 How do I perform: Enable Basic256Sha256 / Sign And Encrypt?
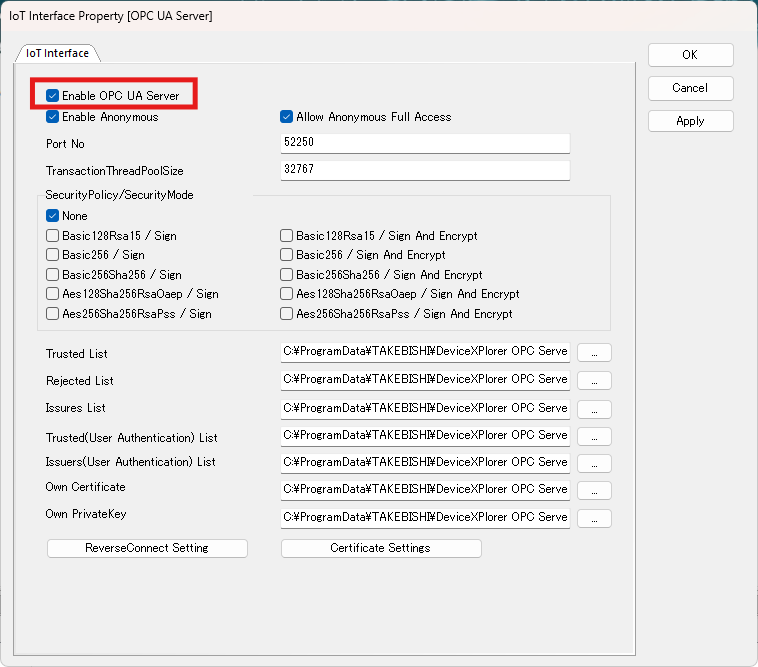tap(287, 275)
